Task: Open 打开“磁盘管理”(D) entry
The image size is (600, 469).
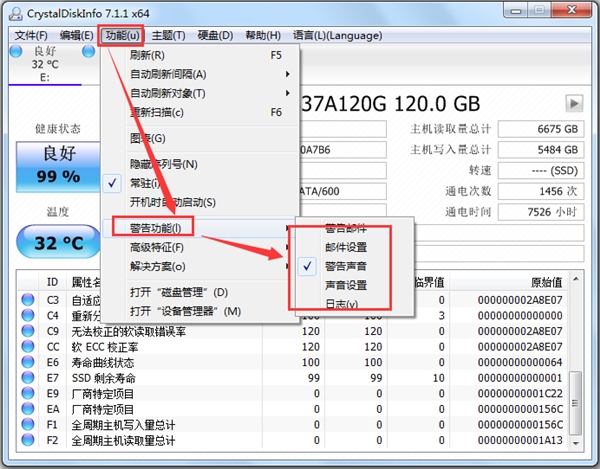Action: click(200, 292)
